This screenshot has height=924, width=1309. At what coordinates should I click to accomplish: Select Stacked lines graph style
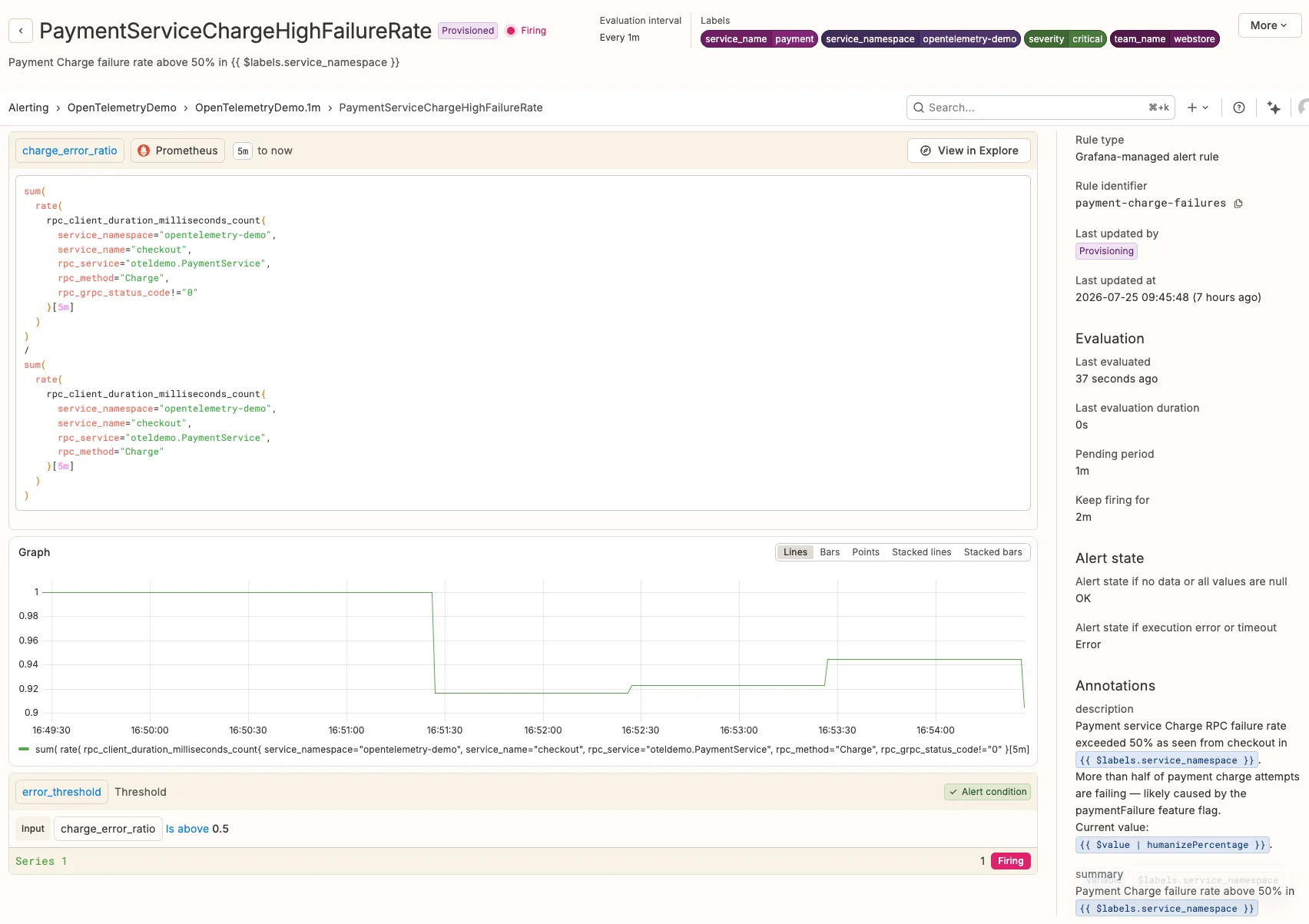[922, 552]
